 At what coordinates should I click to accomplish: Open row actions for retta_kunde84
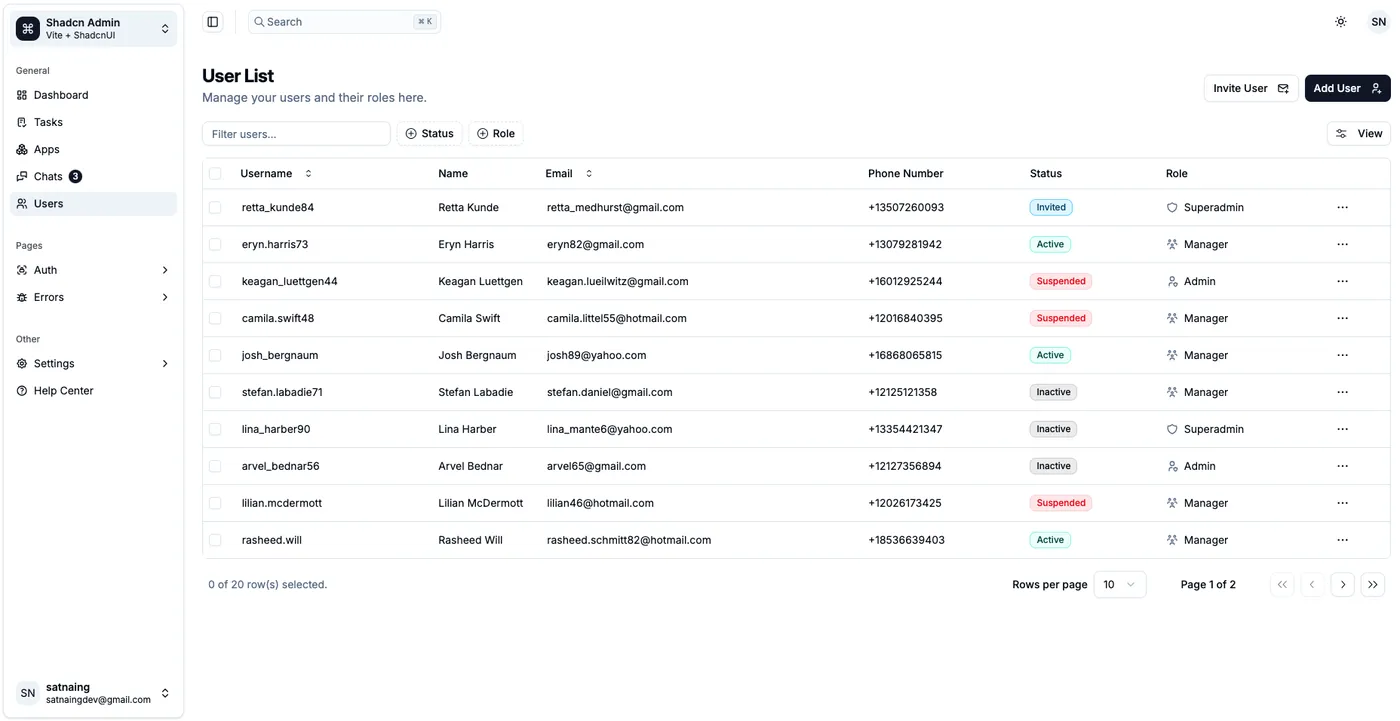pos(1342,208)
